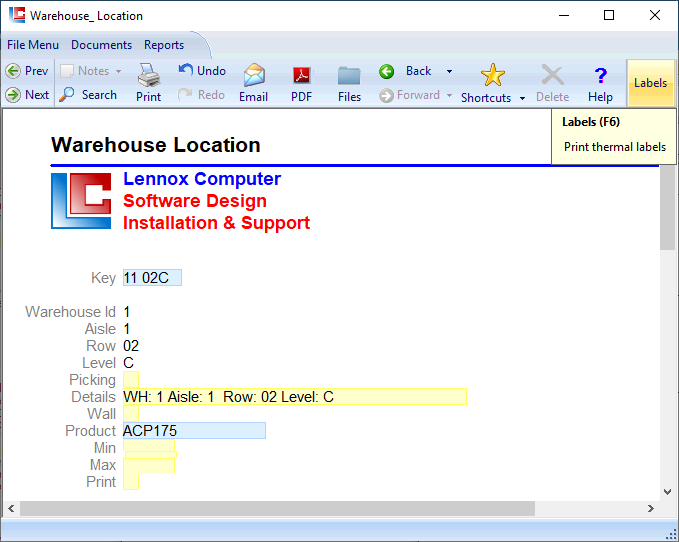Click the Undo arrow button

[x=202, y=71]
